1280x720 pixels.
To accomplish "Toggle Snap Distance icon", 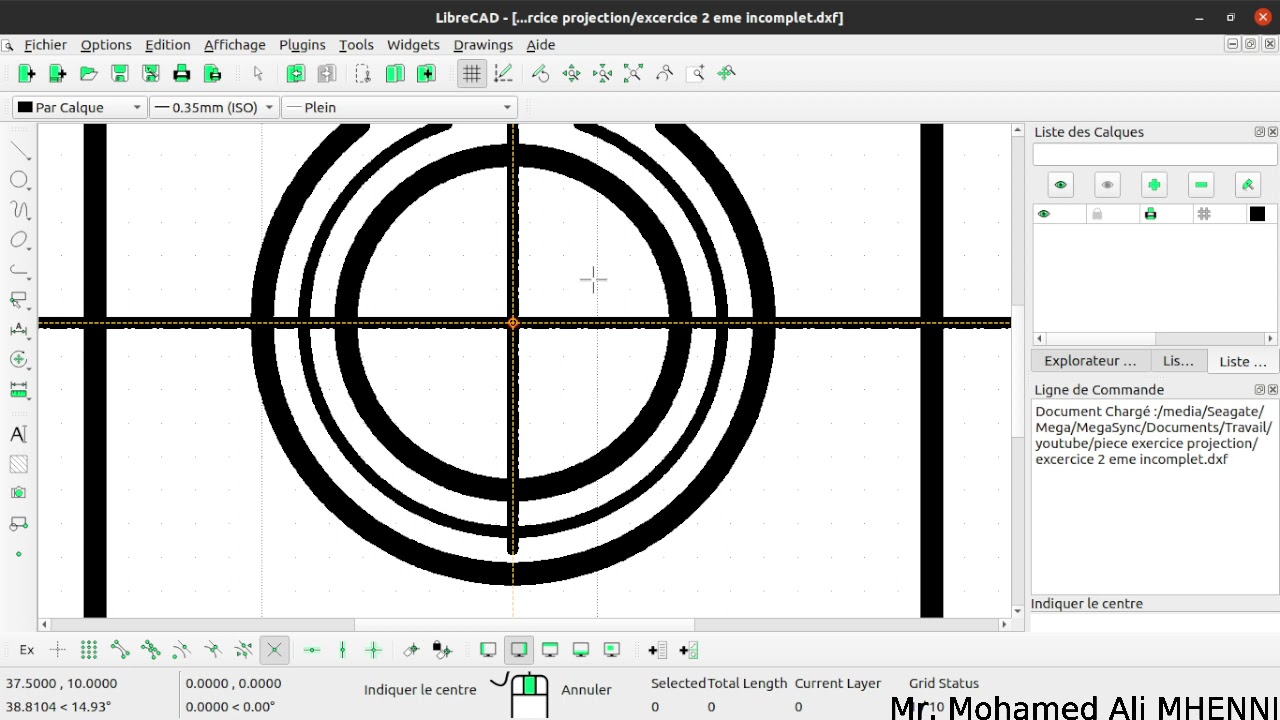I will [x=244, y=650].
